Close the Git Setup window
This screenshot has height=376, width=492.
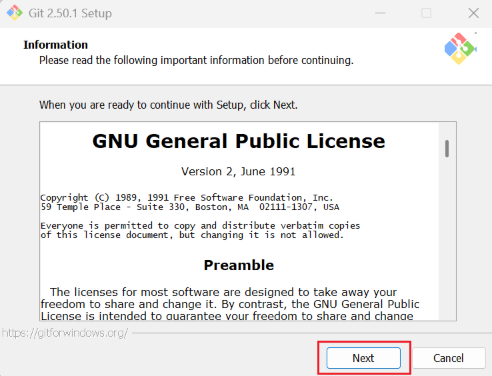tap(473, 13)
